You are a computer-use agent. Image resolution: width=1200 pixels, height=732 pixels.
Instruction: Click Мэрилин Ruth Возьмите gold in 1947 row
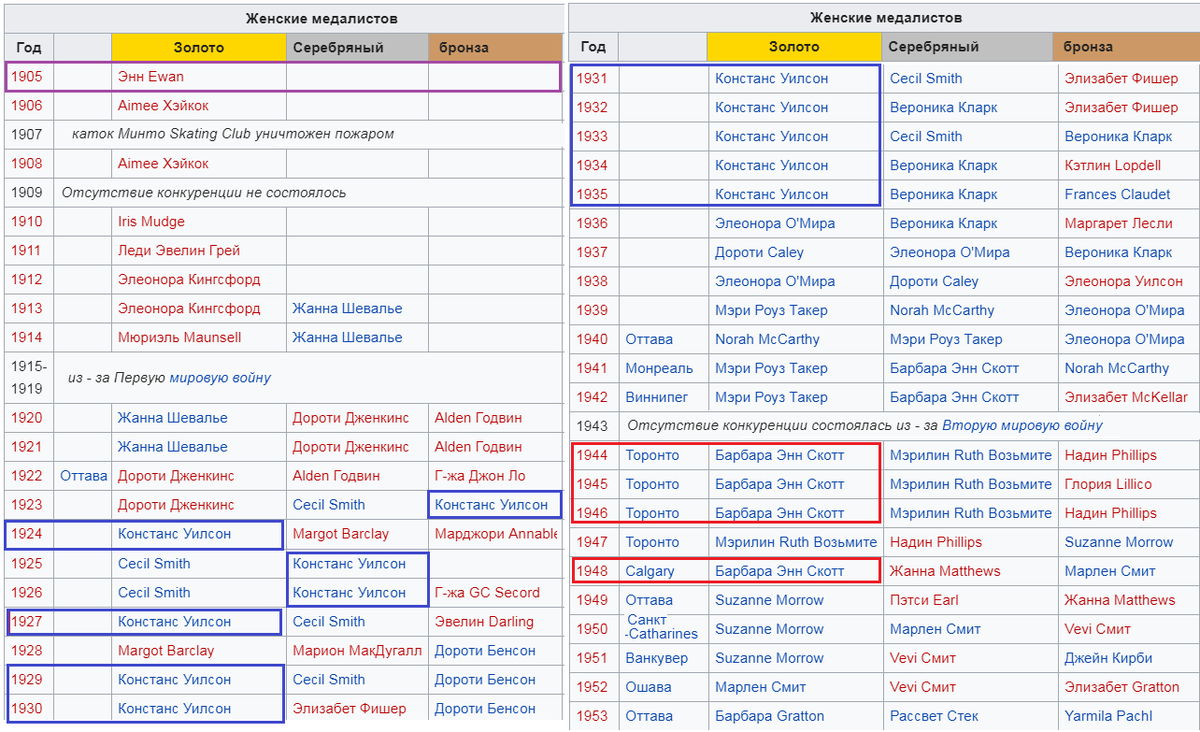[796, 542]
